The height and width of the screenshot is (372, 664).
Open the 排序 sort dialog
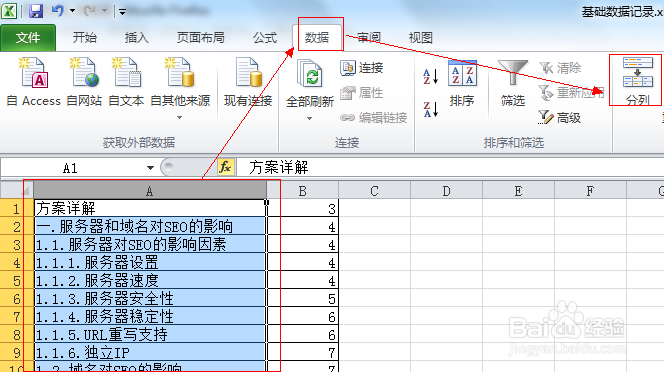462,83
